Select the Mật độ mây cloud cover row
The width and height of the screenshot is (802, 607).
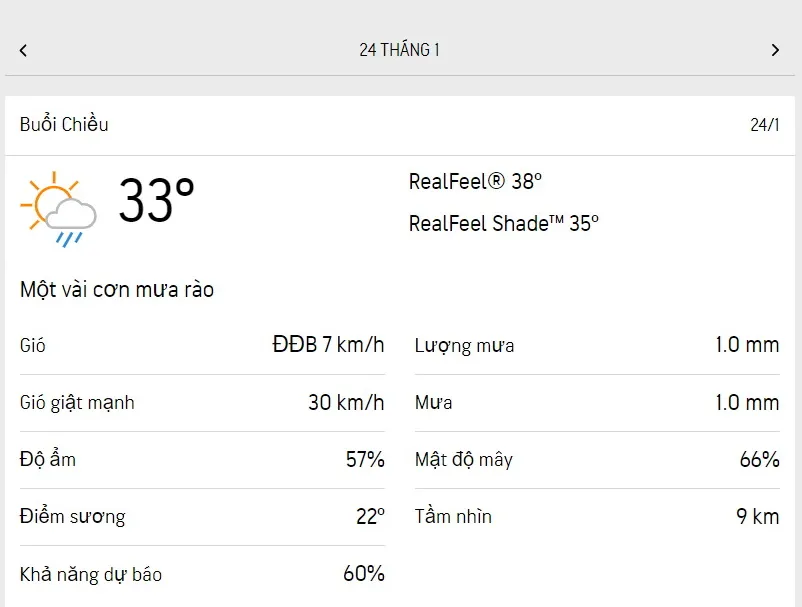[x=596, y=460]
